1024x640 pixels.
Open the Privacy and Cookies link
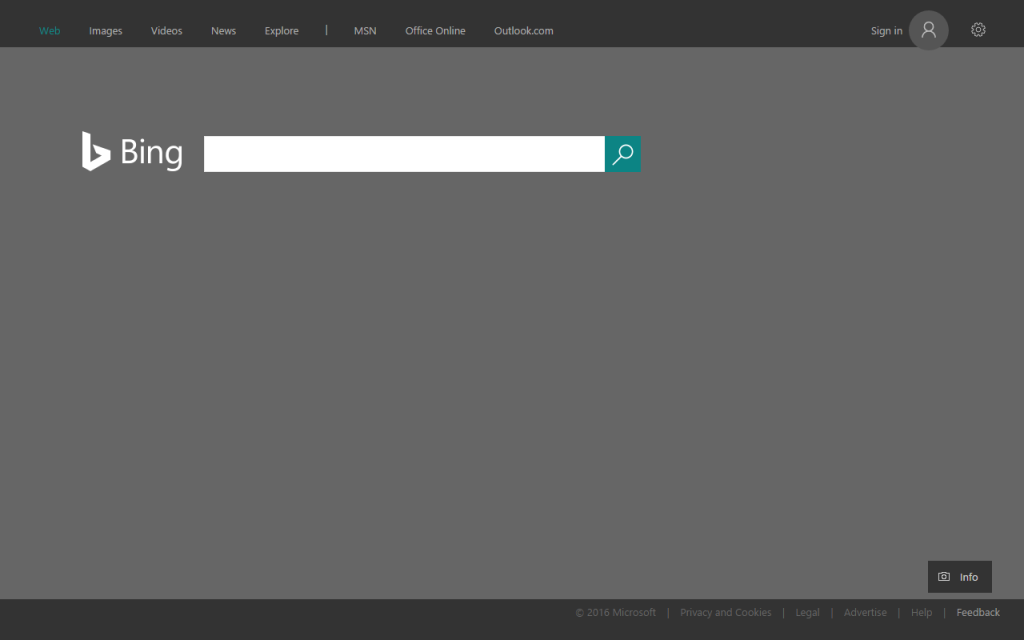click(725, 613)
